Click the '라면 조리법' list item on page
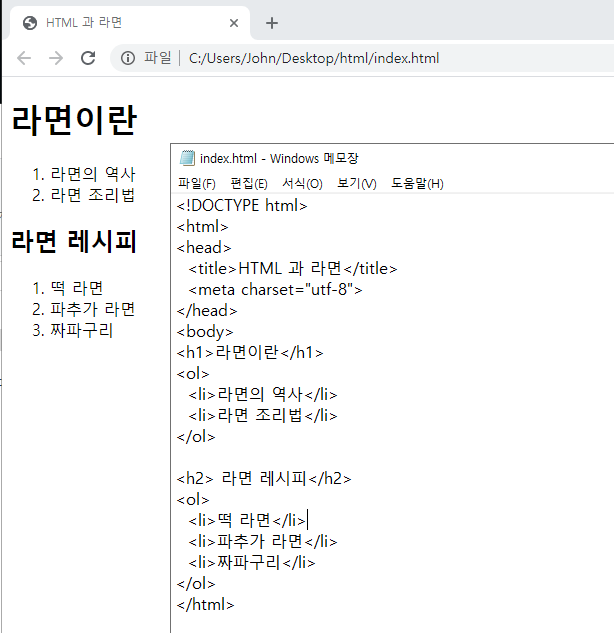 pyautogui.click(x=92, y=195)
